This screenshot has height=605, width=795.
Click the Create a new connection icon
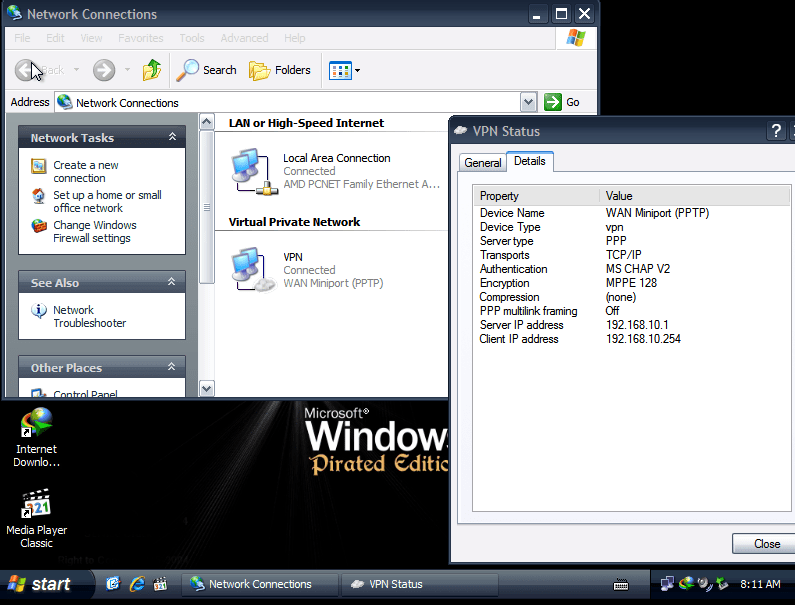39,166
